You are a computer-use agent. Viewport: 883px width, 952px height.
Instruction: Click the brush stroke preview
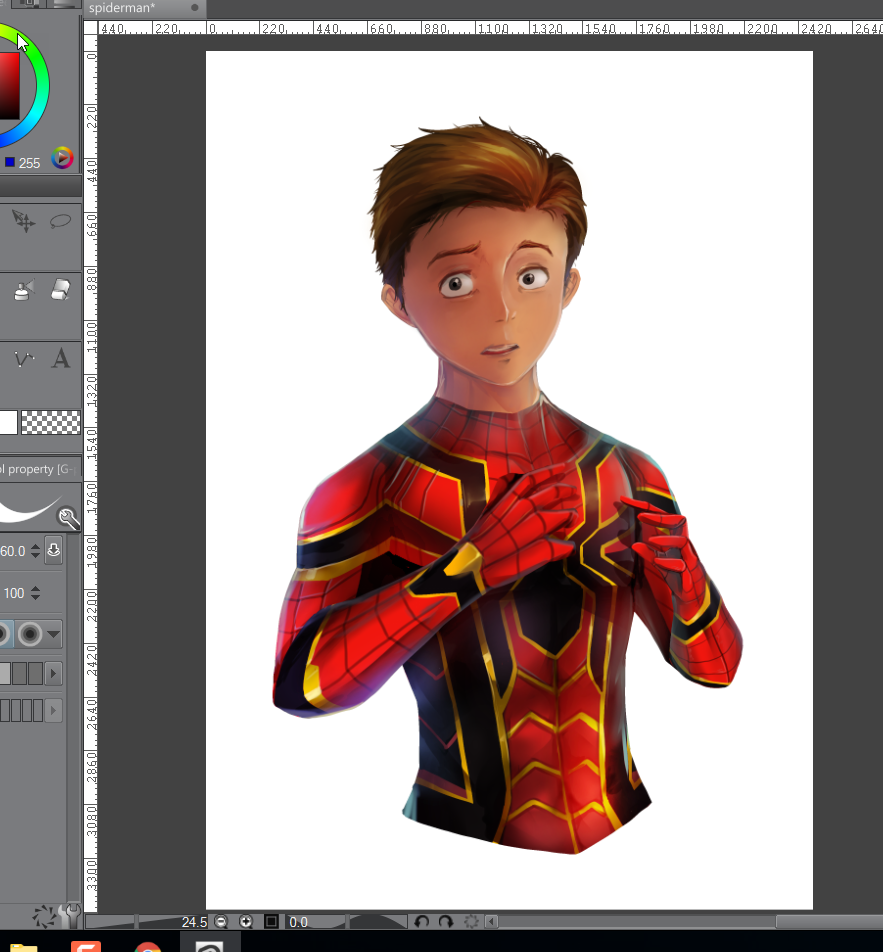click(x=30, y=507)
